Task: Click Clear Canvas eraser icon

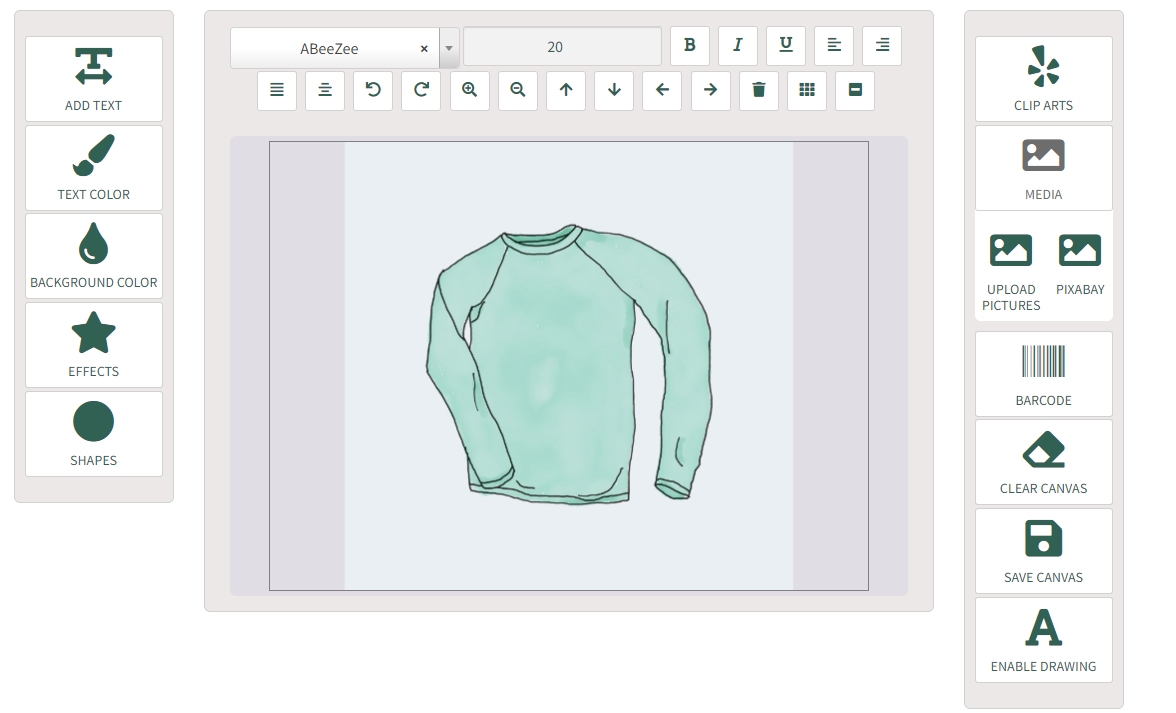Action: [x=1043, y=450]
